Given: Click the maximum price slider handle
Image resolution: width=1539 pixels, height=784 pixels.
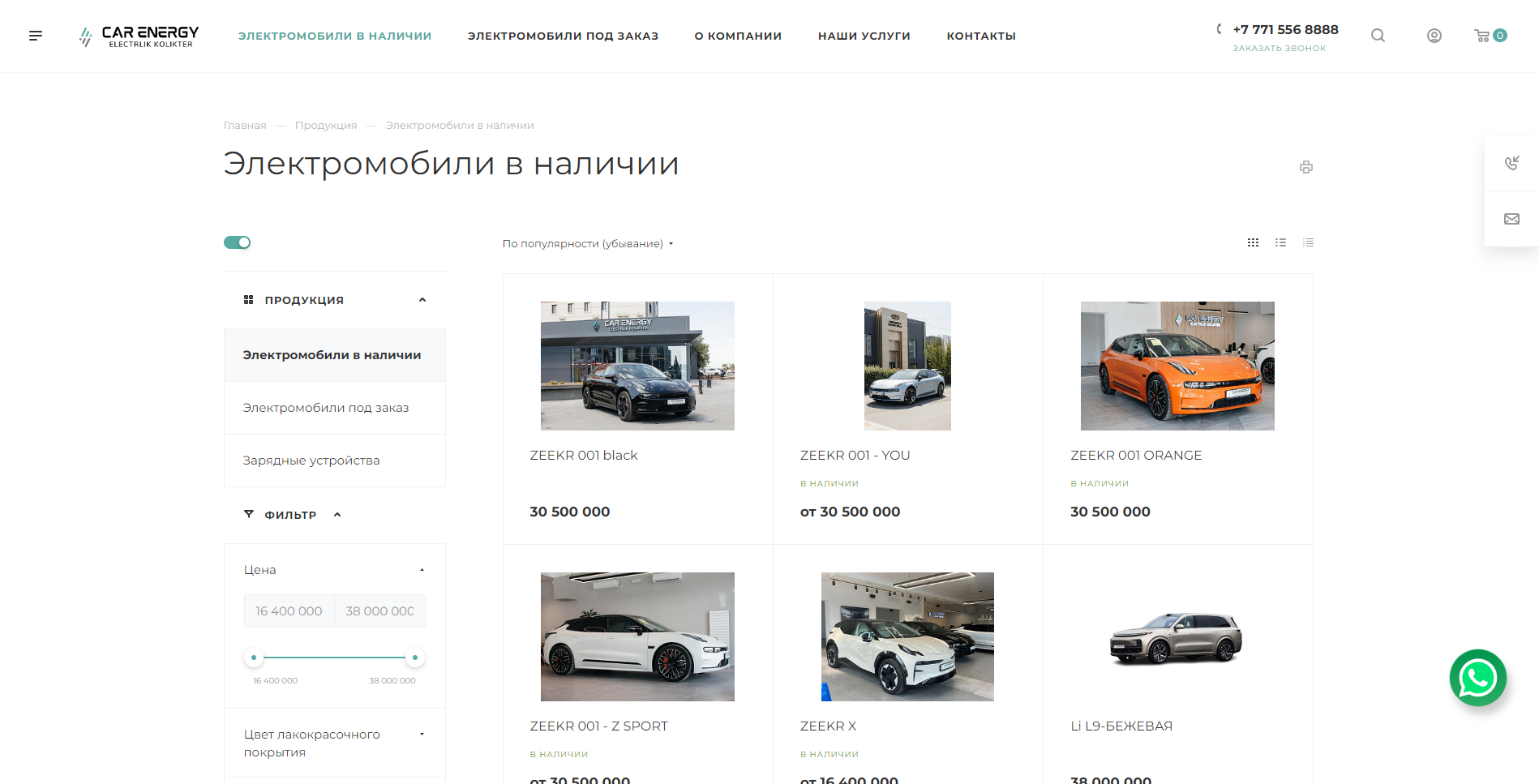Looking at the screenshot, I should pyautogui.click(x=415, y=658).
